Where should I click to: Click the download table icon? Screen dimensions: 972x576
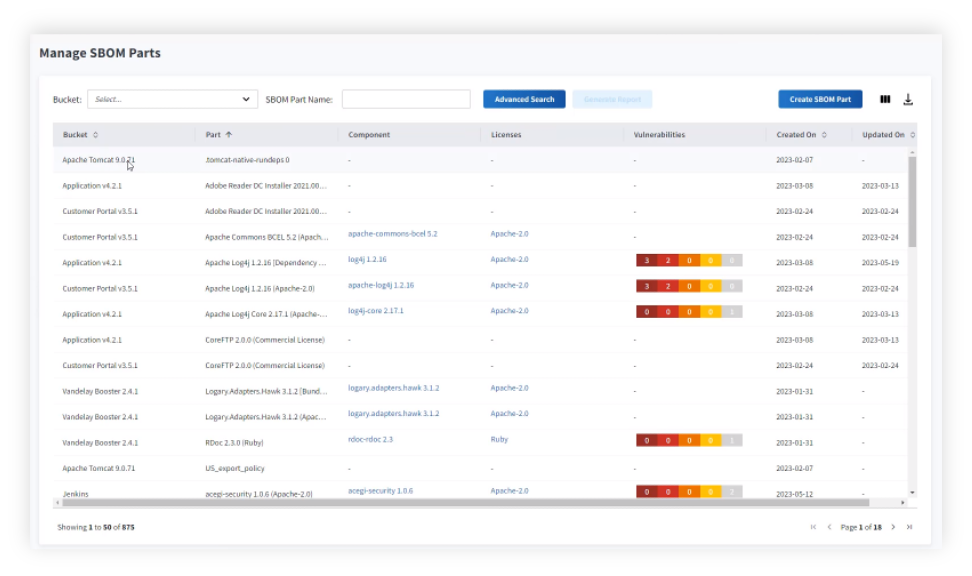click(x=908, y=99)
